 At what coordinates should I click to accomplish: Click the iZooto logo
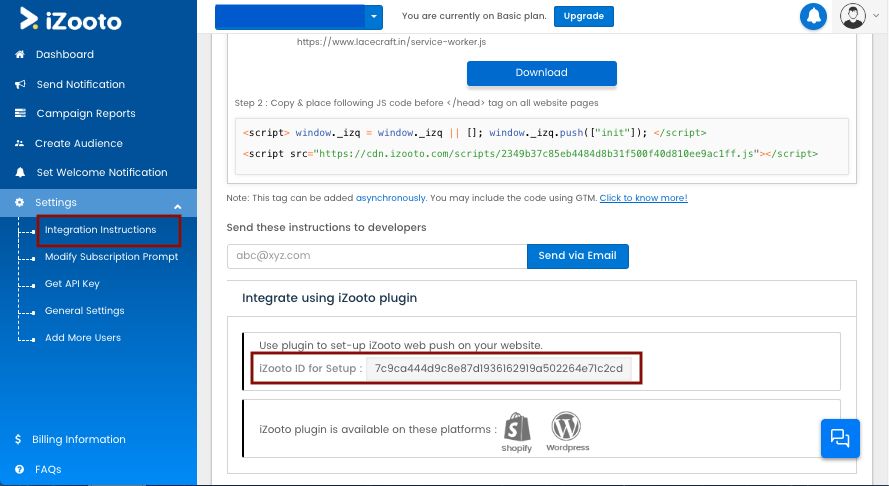point(70,20)
